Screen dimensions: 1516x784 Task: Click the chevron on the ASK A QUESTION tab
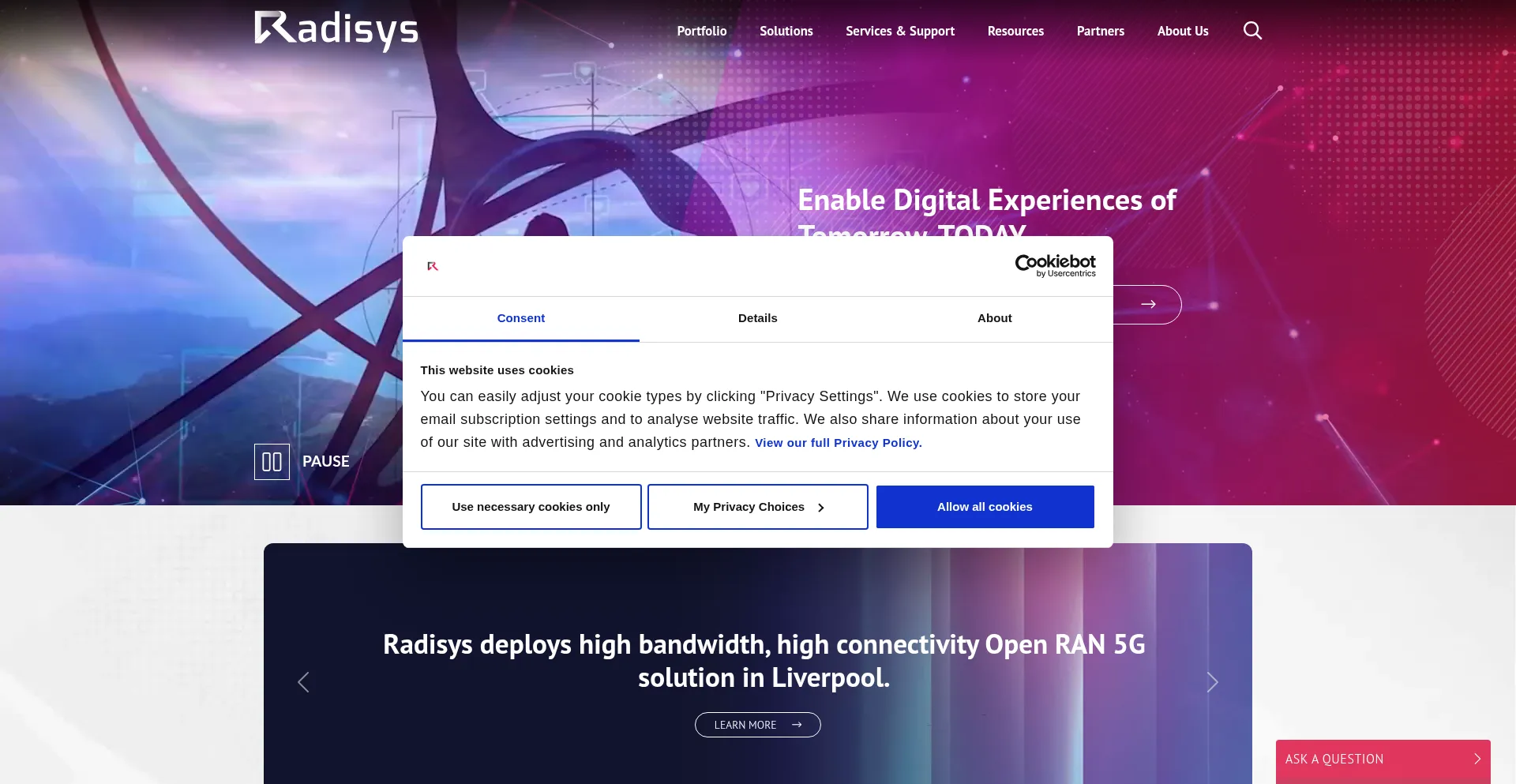(x=1479, y=758)
